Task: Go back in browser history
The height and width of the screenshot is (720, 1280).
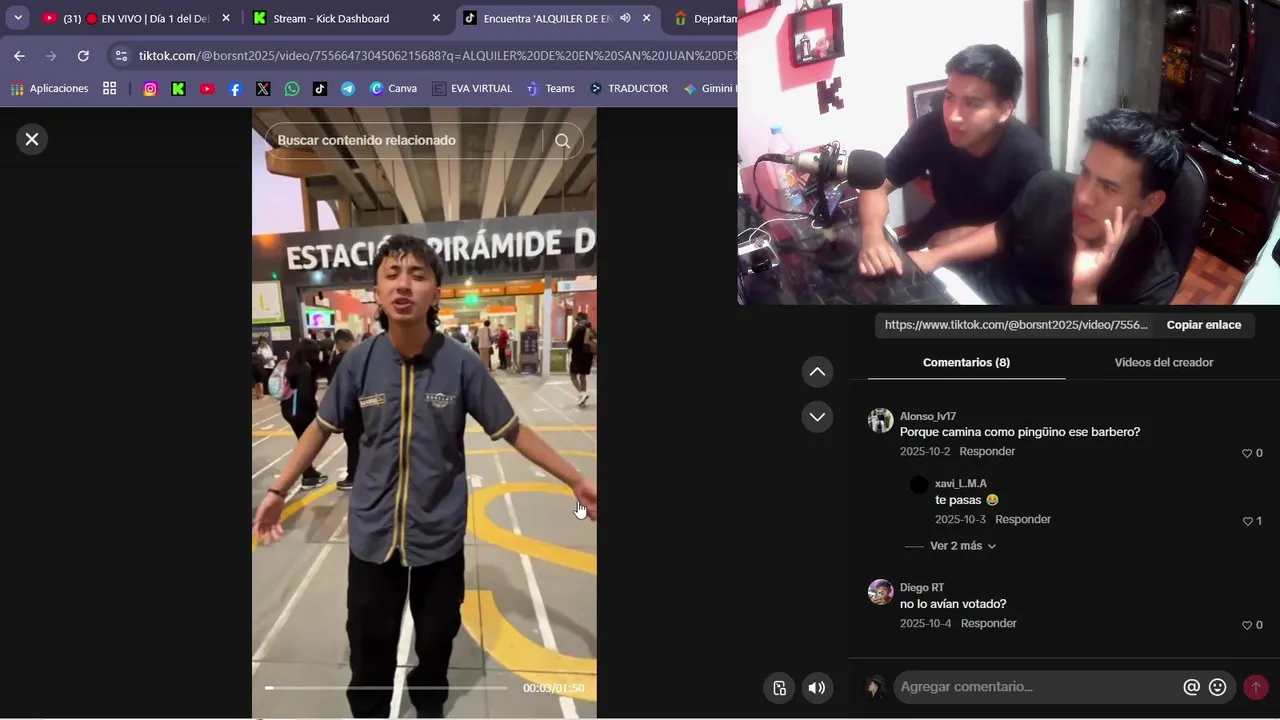Action: tap(19, 56)
